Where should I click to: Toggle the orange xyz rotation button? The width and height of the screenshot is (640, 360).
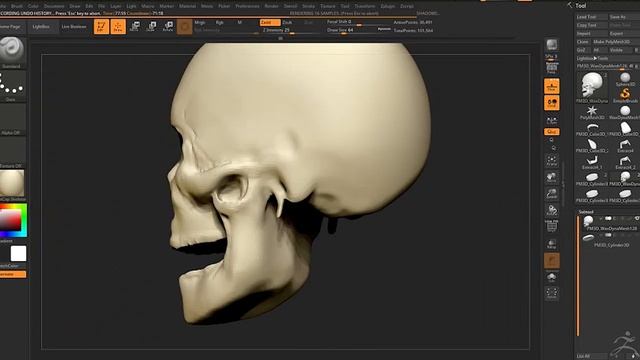tap(551, 131)
